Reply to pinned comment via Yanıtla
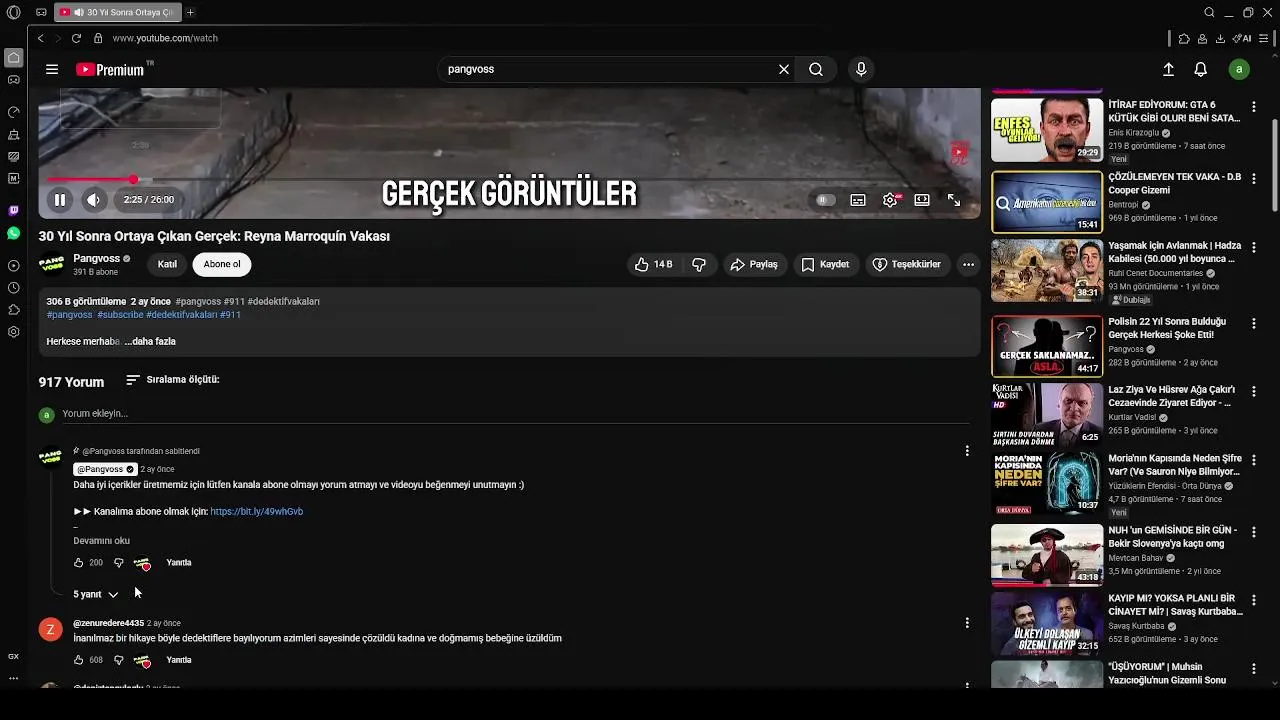The height and width of the screenshot is (720, 1280). click(179, 563)
